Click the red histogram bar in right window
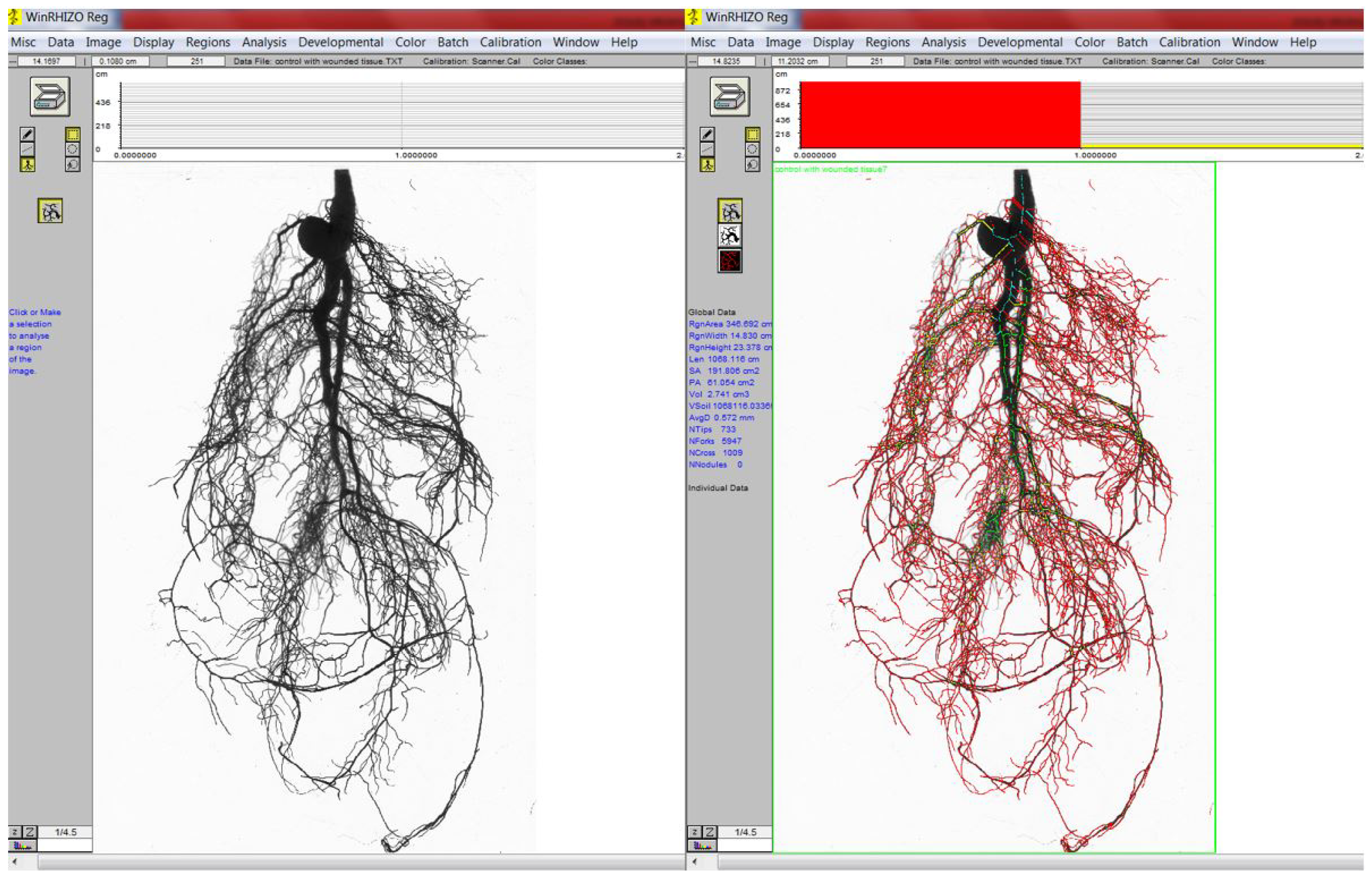The width and height of the screenshot is (1372, 882). [939, 114]
